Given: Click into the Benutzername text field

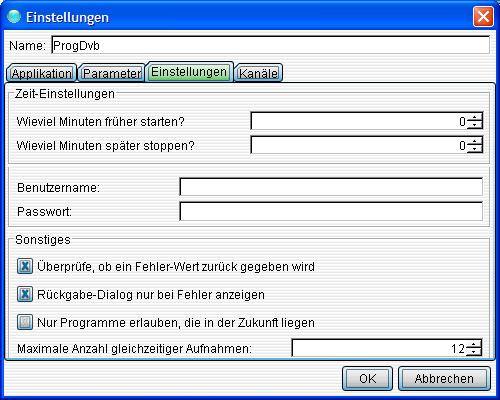Looking at the screenshot, I should point(331,187).
